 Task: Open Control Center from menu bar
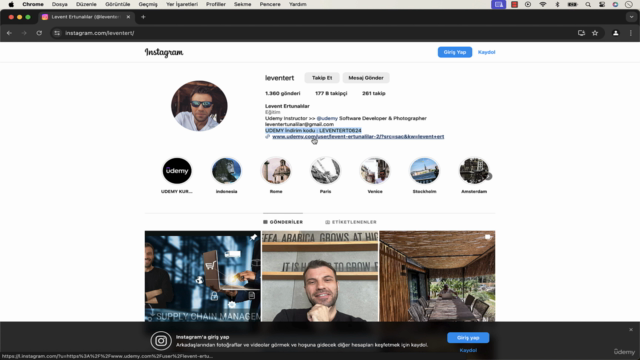point(602,4)
